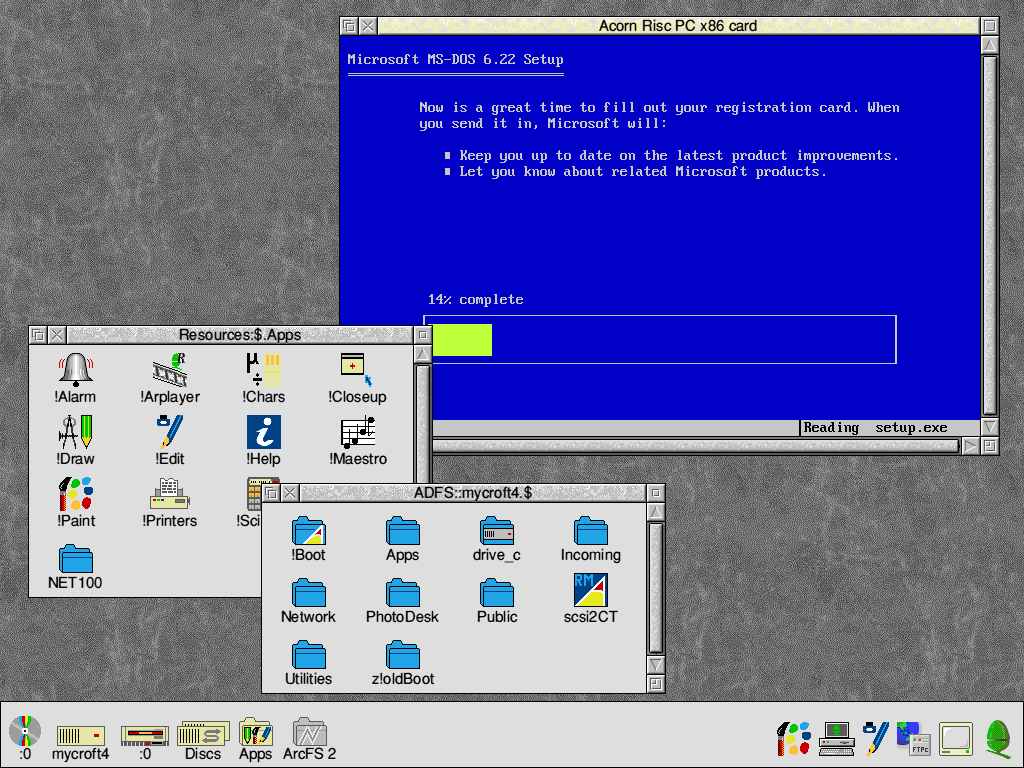1024x768 pixels.
Task: Toggle size of x86 card window
Action: pos(989,25)
